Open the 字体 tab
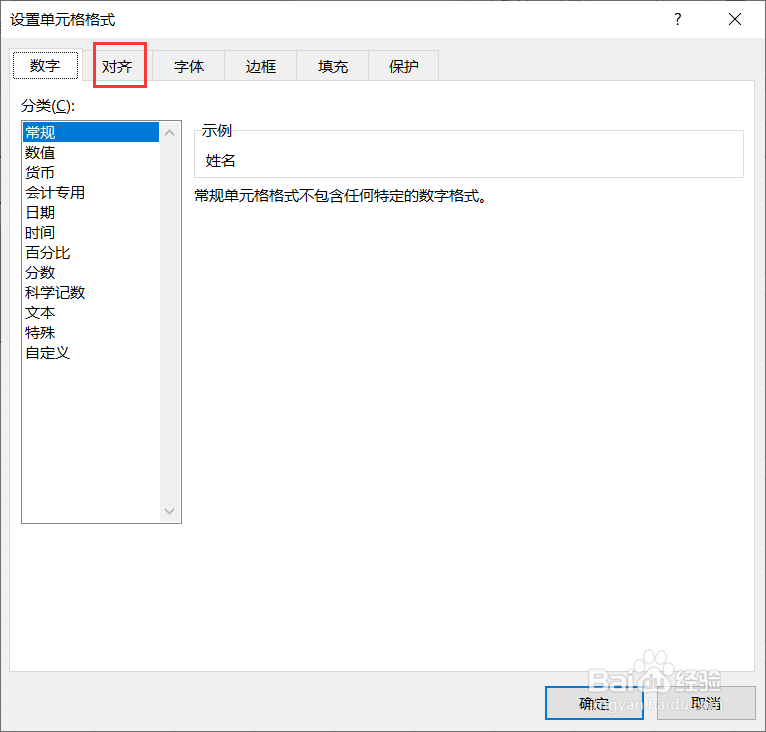 point(189,66)
